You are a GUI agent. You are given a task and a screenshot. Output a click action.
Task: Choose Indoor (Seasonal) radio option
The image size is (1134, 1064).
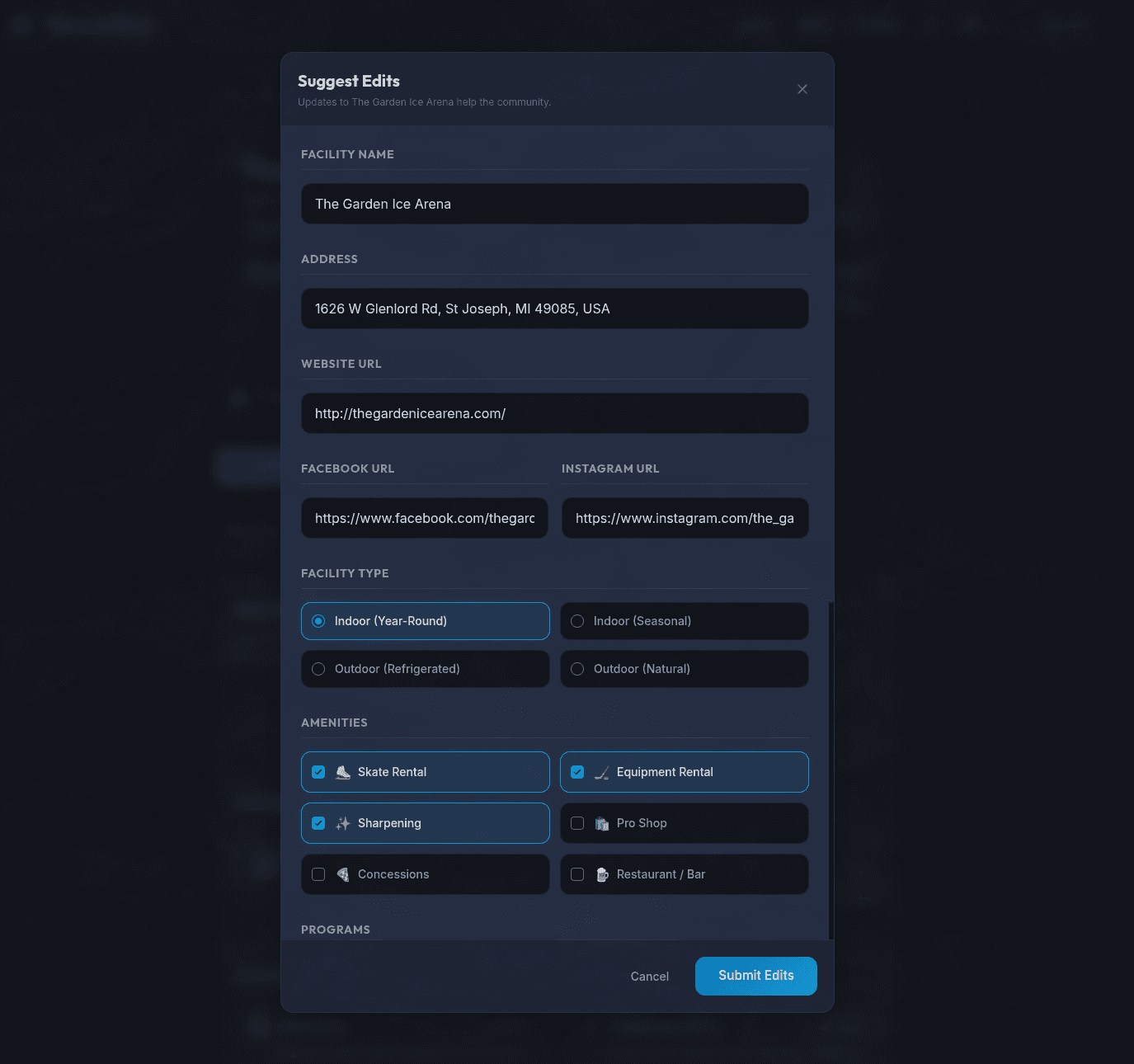tap(685, 621)
